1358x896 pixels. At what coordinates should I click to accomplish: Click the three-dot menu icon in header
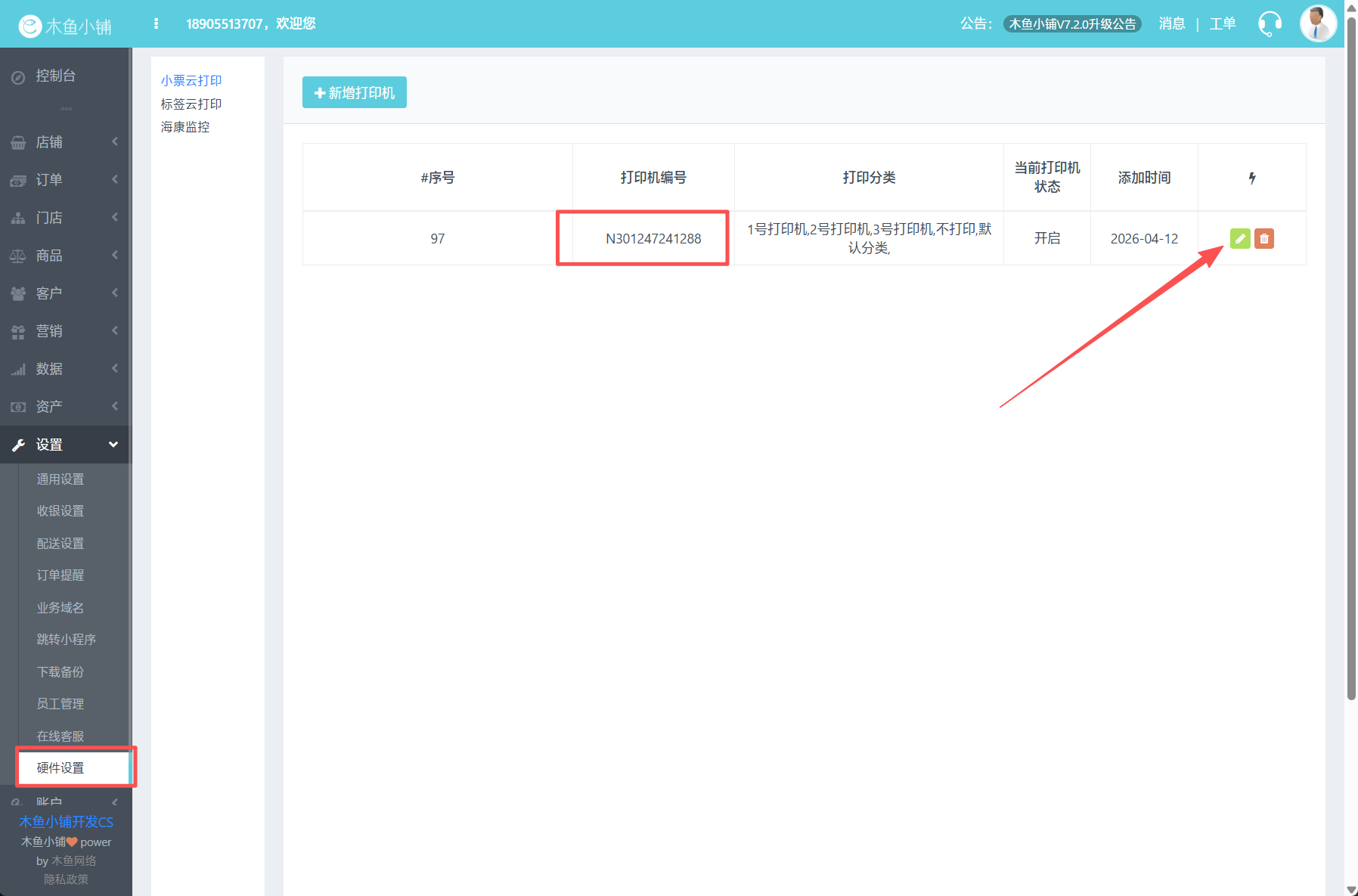pyautogui.click(x=156, y=23)
